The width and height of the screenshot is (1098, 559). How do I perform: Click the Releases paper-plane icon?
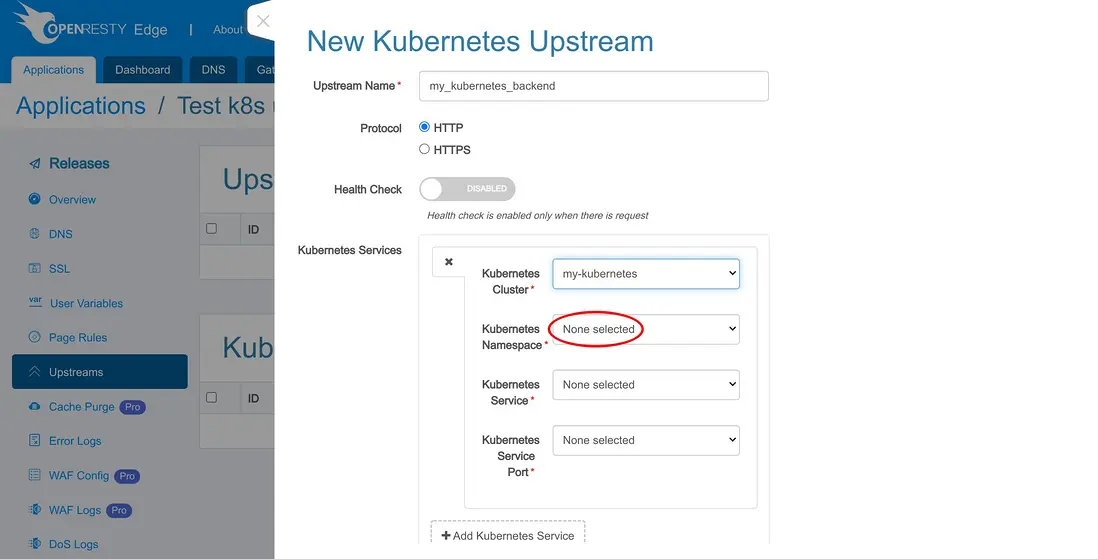35,164
